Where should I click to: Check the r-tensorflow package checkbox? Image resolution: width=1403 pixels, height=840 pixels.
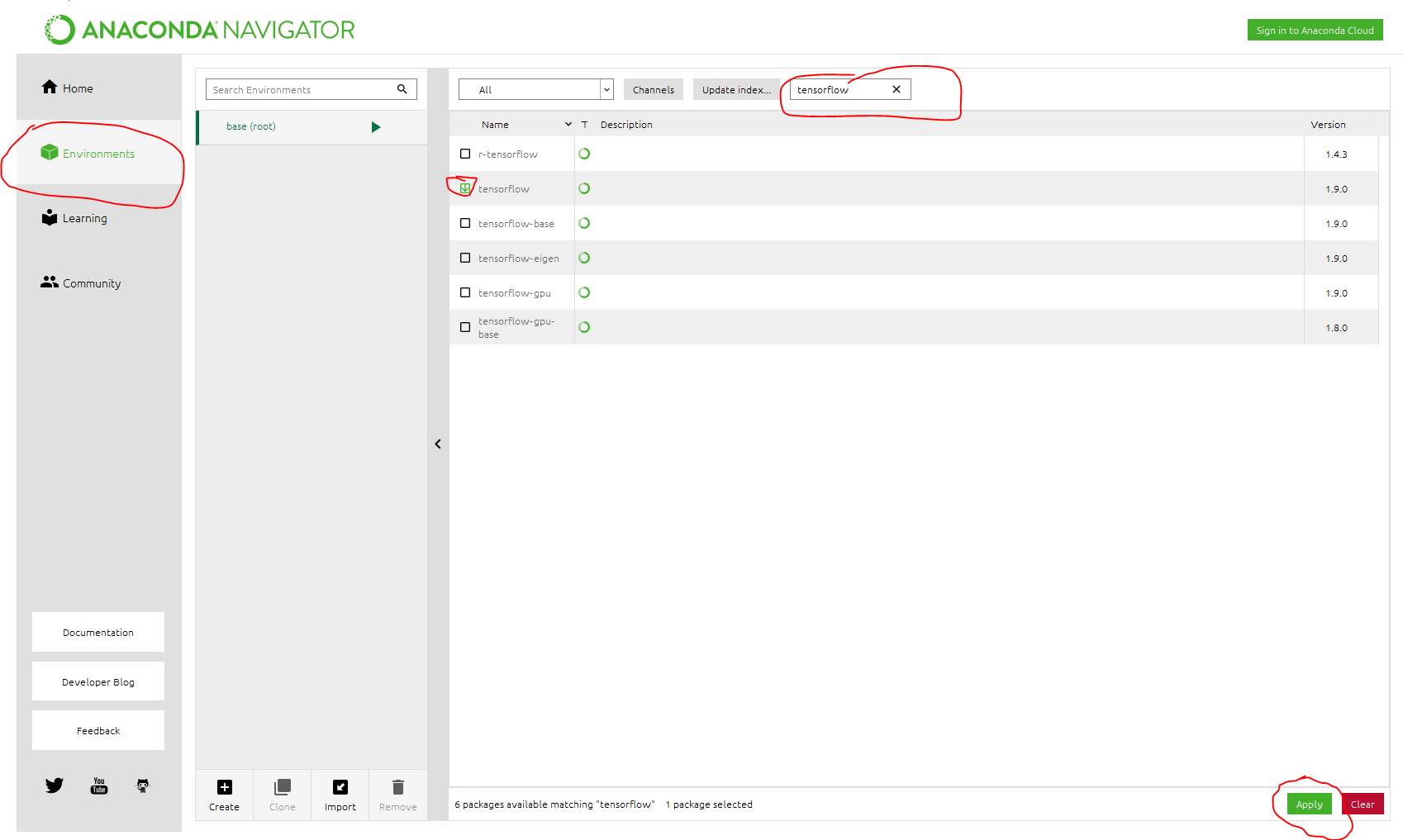[465, 154]
